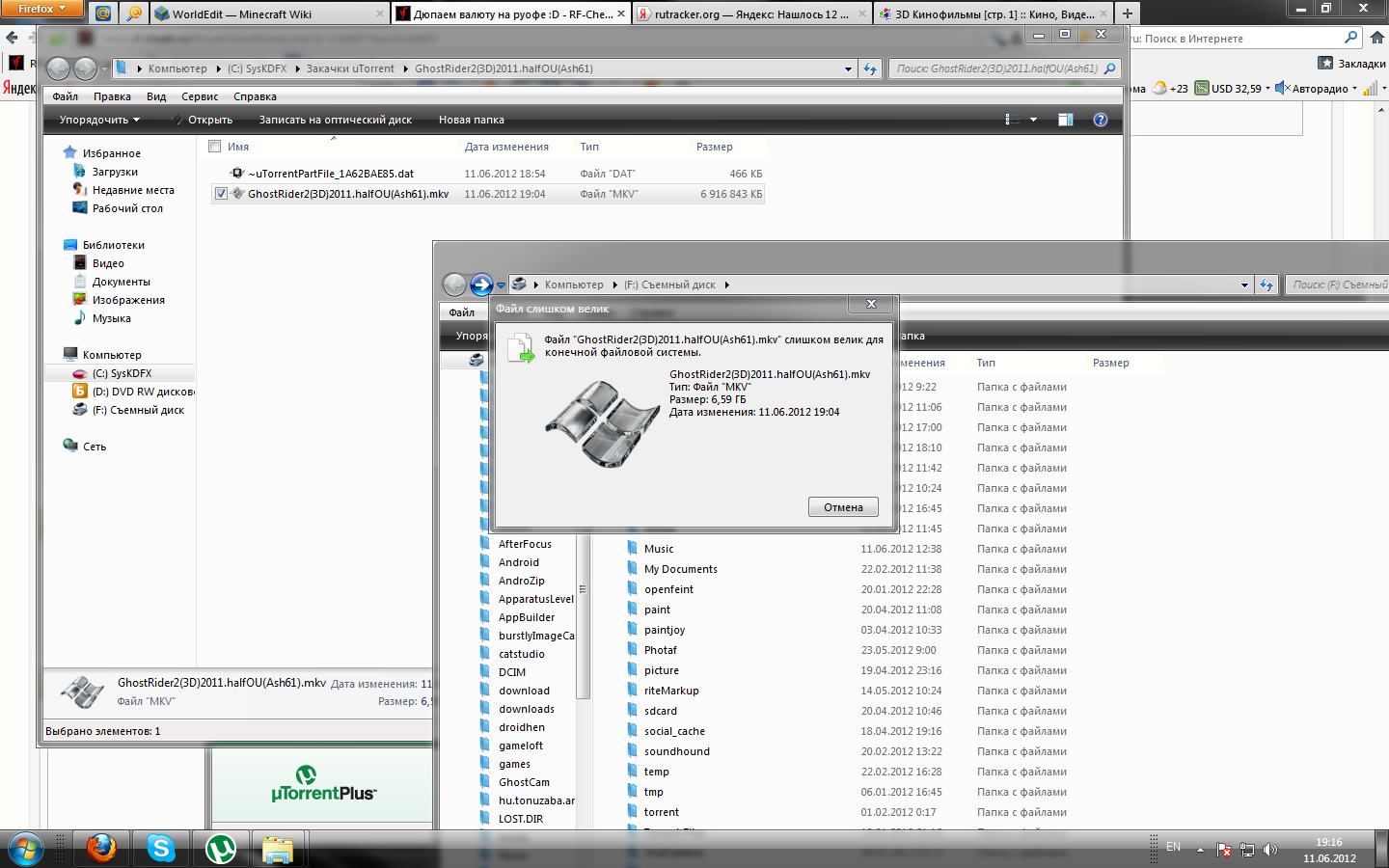The height and width of the screenshot is (868, 1389).
Task: Open the Правка menu
Action: pyautogui.click(x=112, y=96)
